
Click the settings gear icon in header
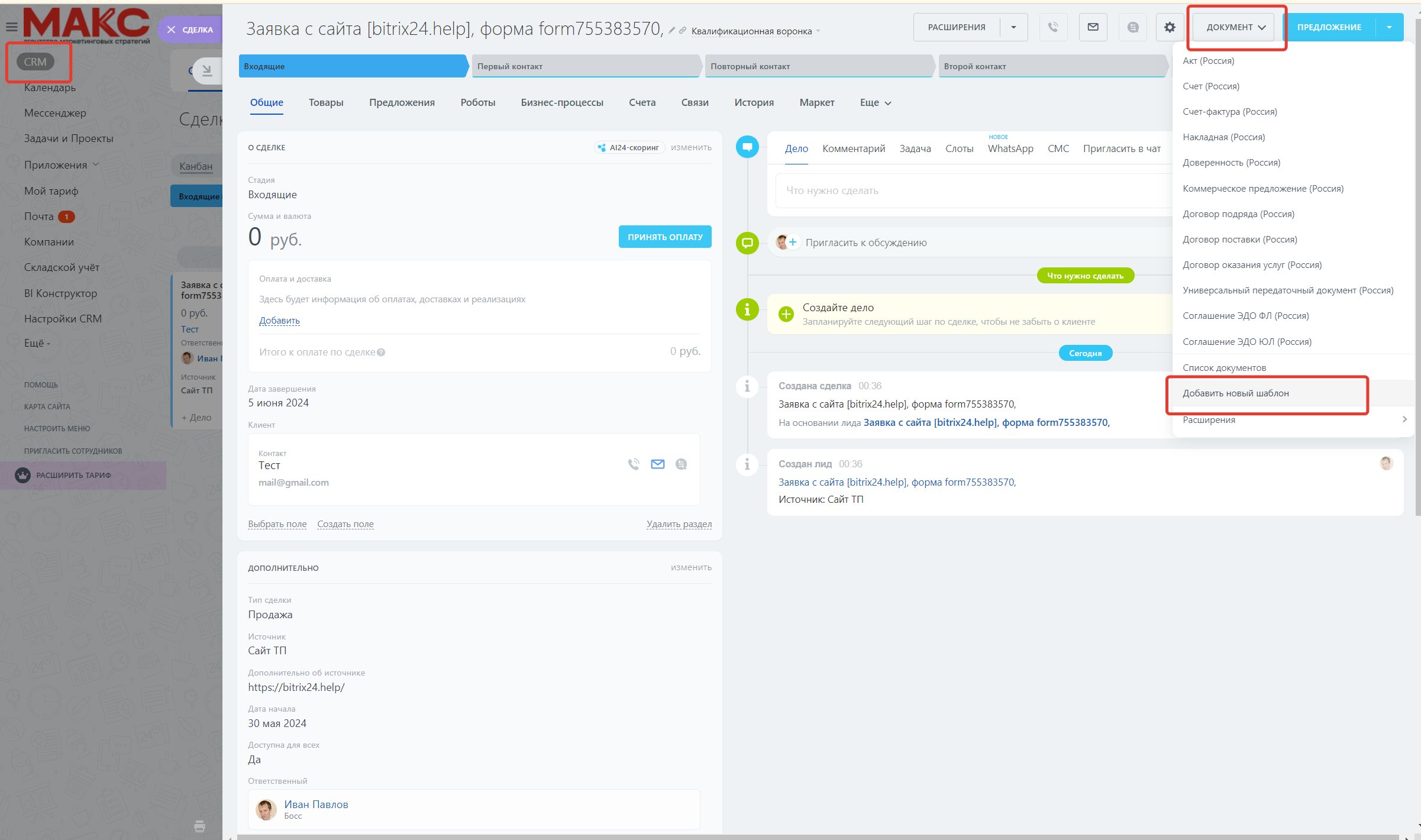[x=1170, y=27]
